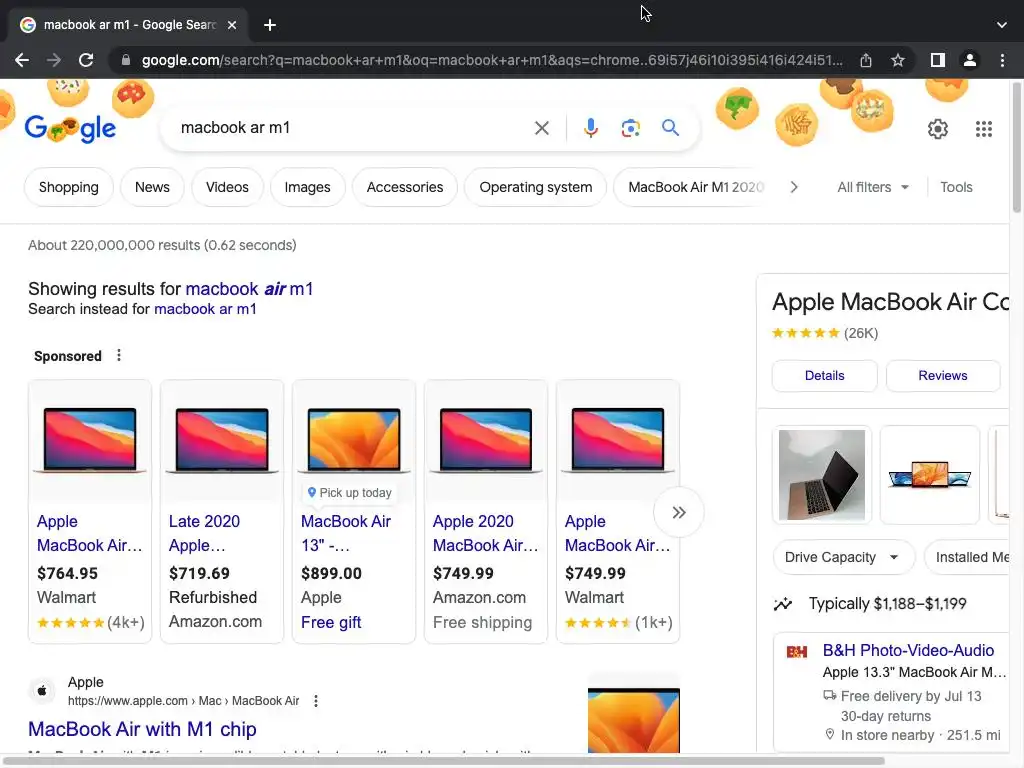Expand the Installed Memory dropdown

(x=968, y=557)
